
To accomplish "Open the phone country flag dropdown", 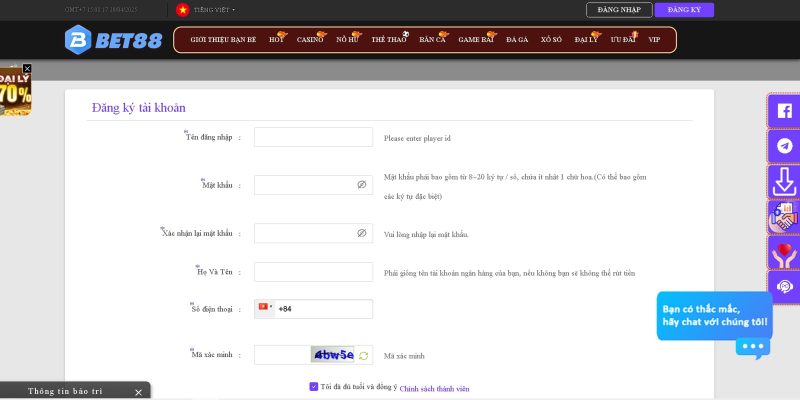I will click(265, 308).
